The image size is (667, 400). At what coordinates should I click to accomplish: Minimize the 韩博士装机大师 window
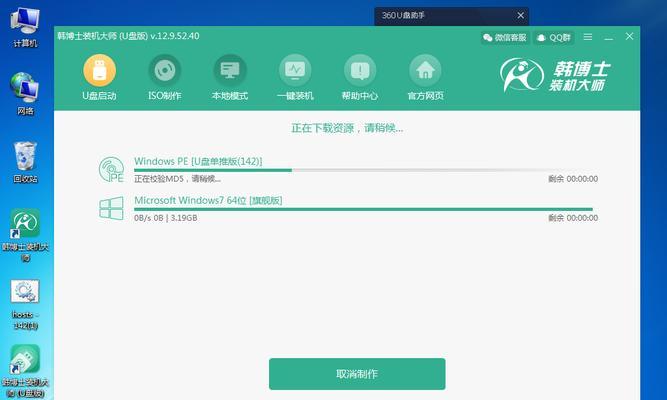pyautogui.click(x=609, y=37)
